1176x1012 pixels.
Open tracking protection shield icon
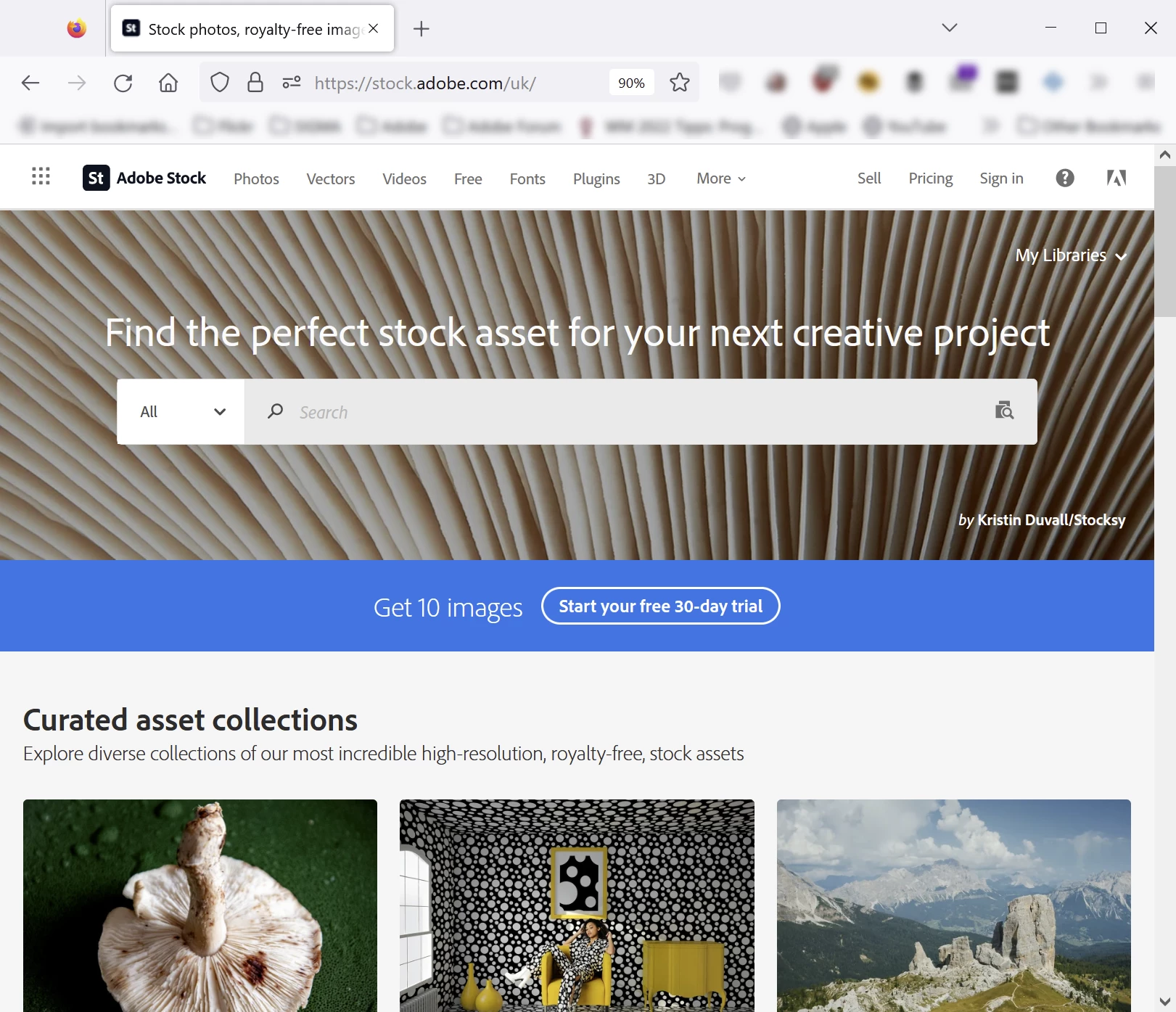(x=220, y=83)
